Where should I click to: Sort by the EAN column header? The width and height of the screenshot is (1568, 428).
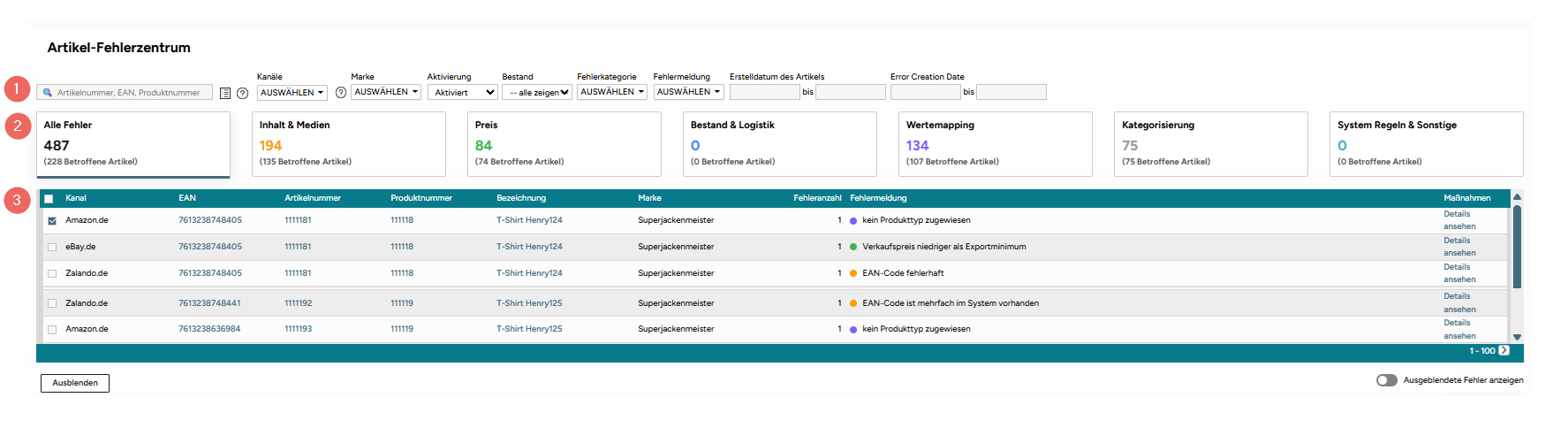tap(187, 198)
